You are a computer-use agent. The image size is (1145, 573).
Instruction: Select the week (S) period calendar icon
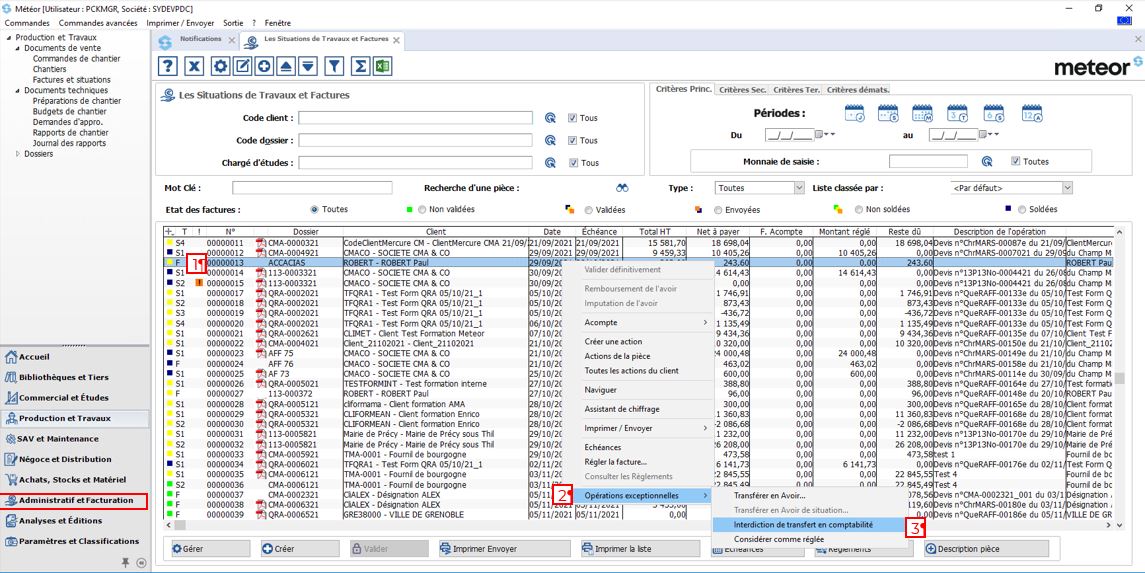point(888,112)
